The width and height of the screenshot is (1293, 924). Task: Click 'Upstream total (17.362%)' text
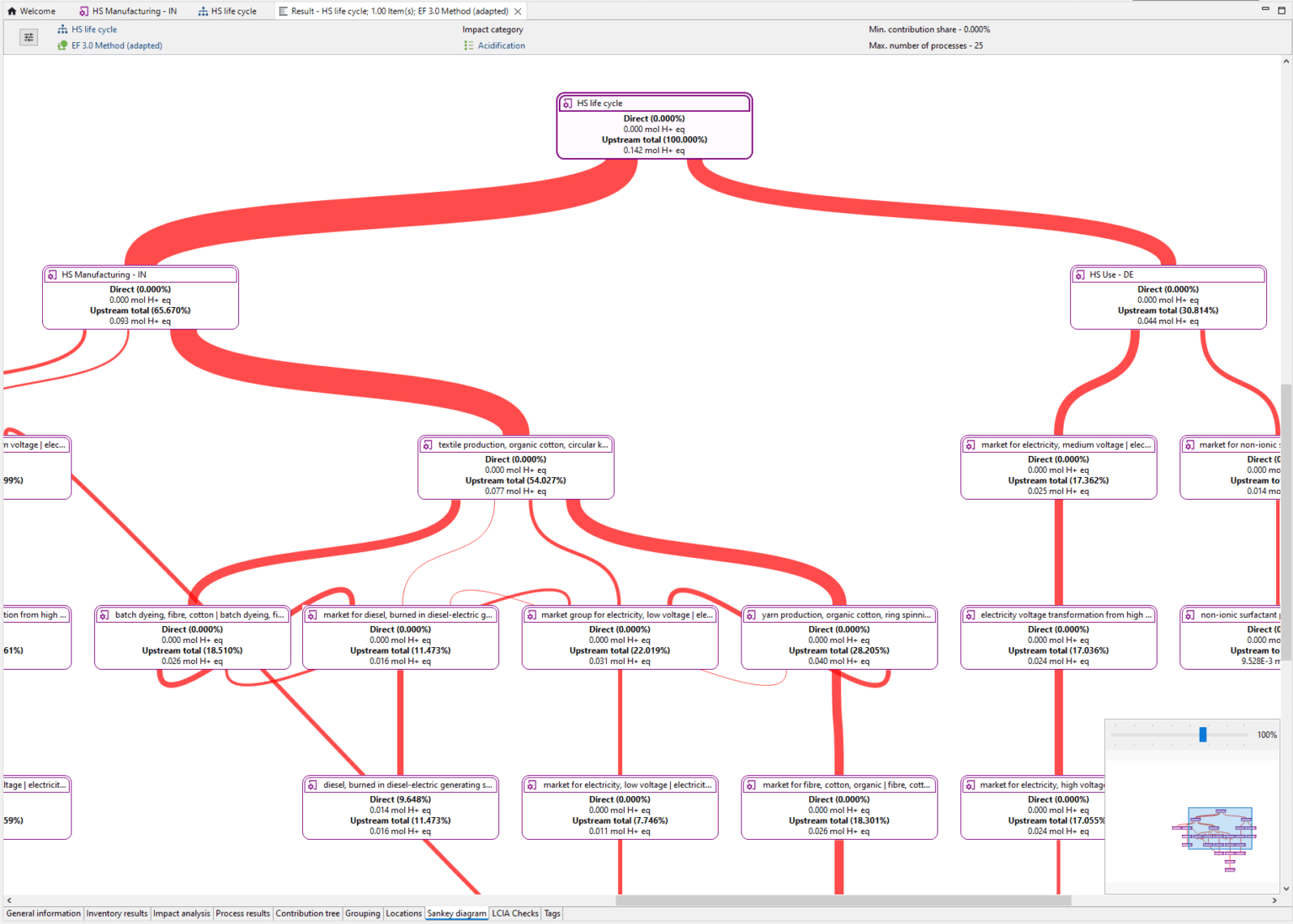(x=1059, y=481)
